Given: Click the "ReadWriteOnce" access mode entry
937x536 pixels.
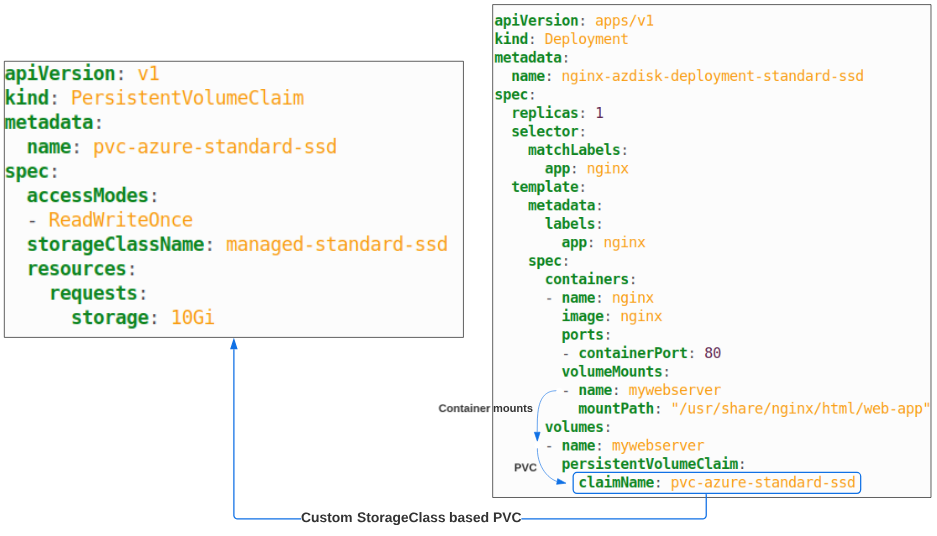Looking at the screenshot, I should pyautogui.click(x=120, y=220).
